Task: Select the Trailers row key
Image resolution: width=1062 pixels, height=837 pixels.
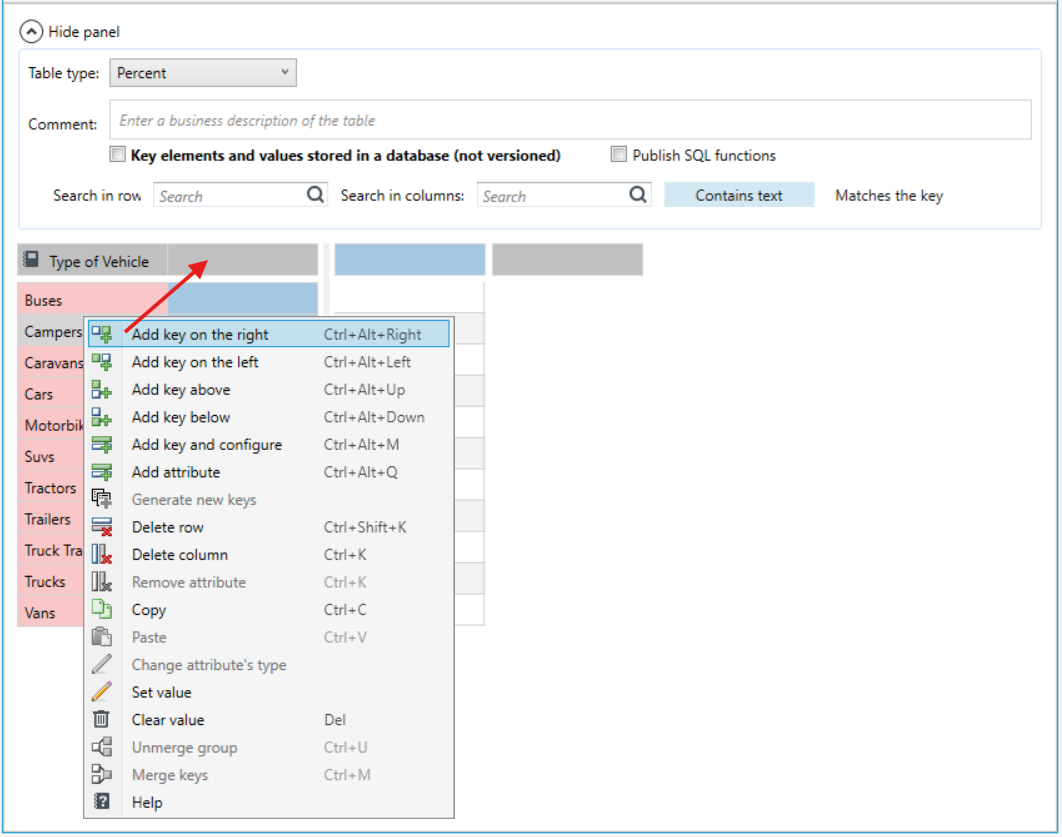Action: [51, 519]
